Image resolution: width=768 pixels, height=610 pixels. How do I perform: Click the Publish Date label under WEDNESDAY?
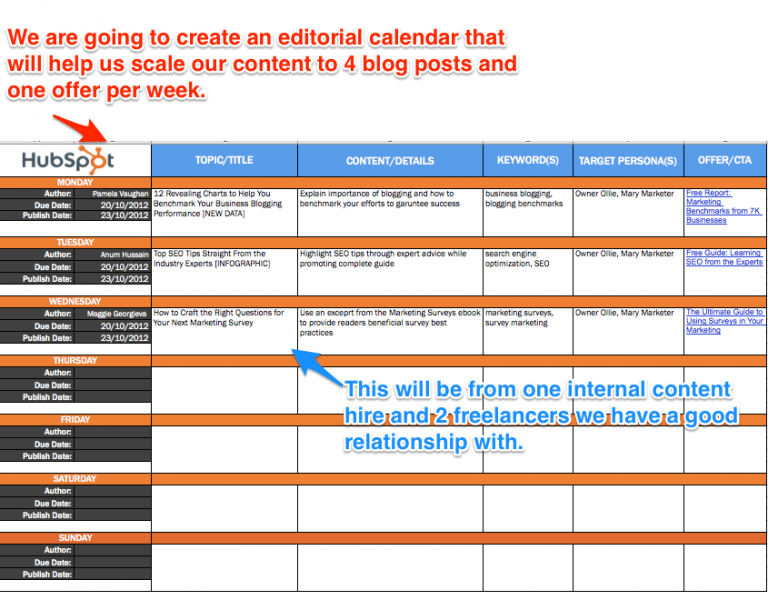click(47, 338)
